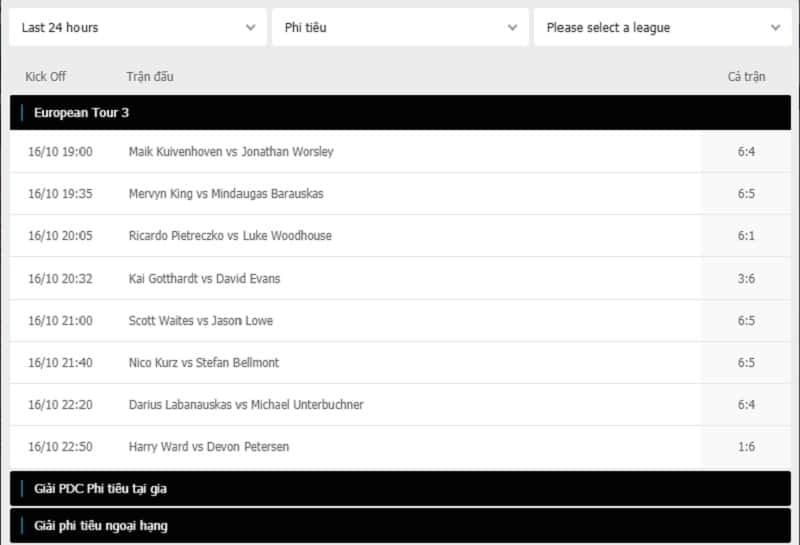
Task: Click the 6:1 score for Pietreczko match
Action: click(x=746, y=236)
